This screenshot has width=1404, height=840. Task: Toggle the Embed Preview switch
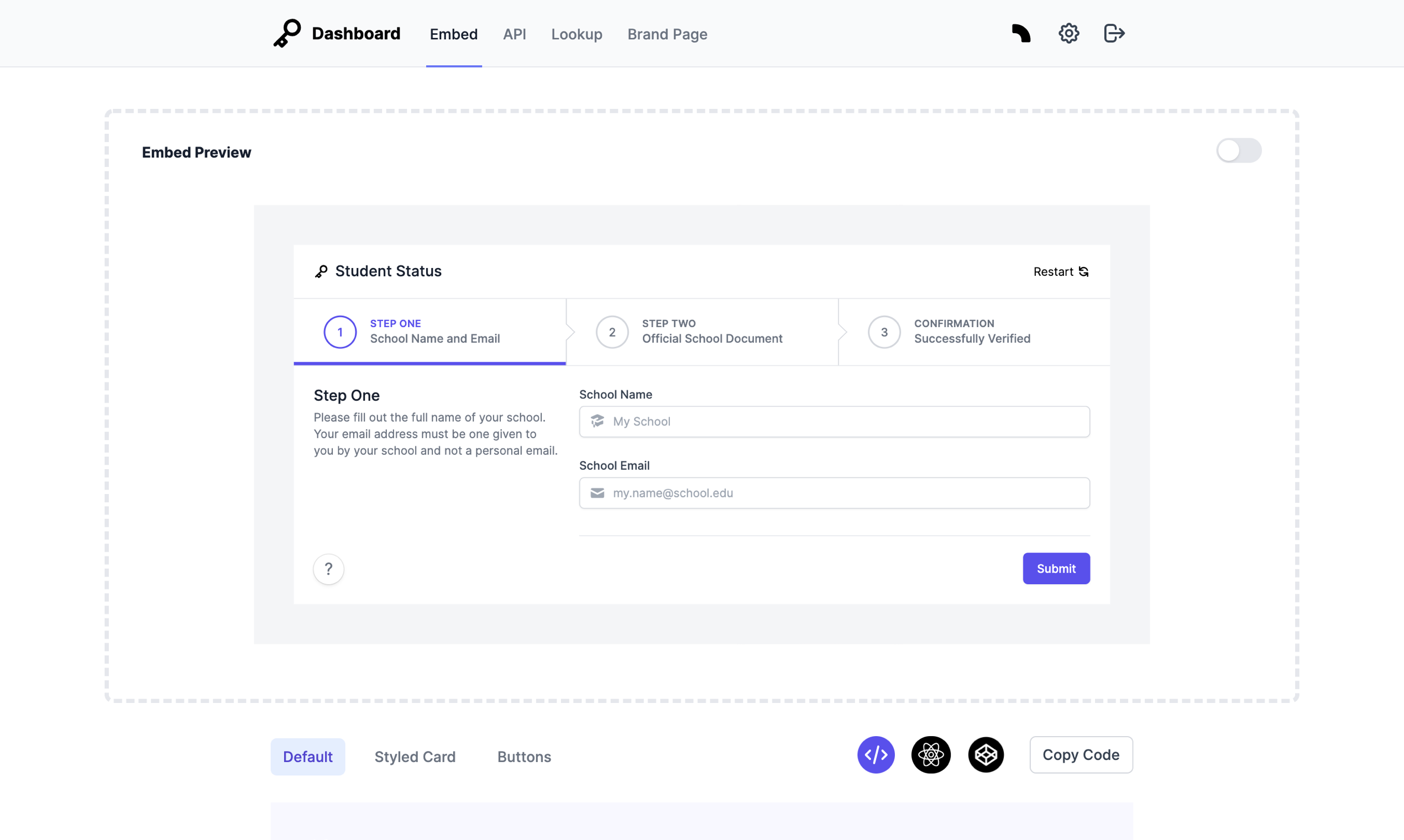[x=1238, y=150]
